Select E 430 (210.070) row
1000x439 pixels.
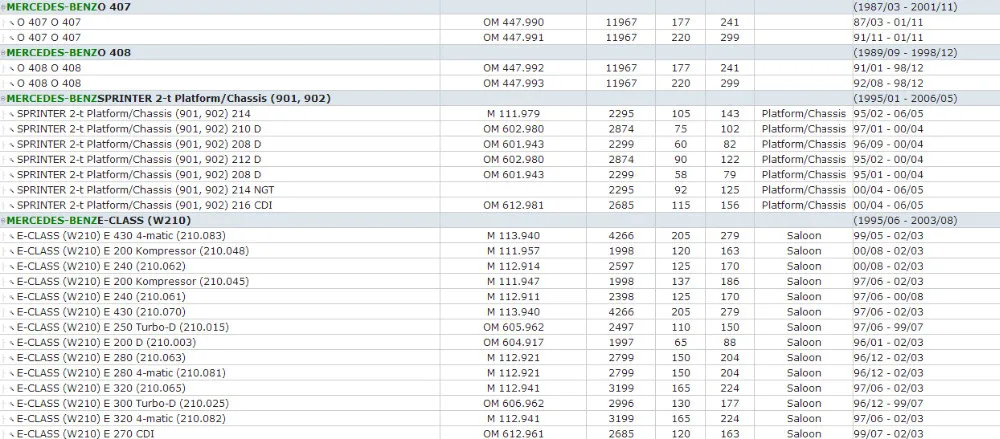point(500,312)
